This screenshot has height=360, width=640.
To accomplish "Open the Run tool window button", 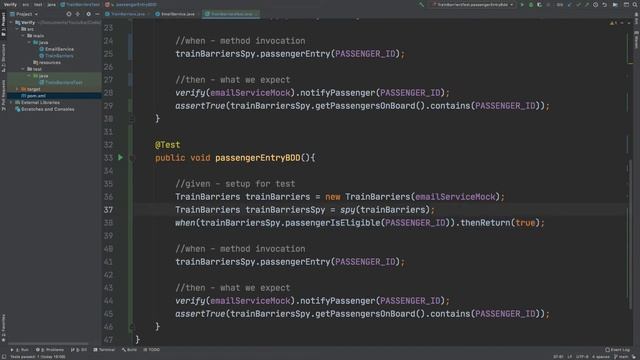I will (x=20, y=350).
